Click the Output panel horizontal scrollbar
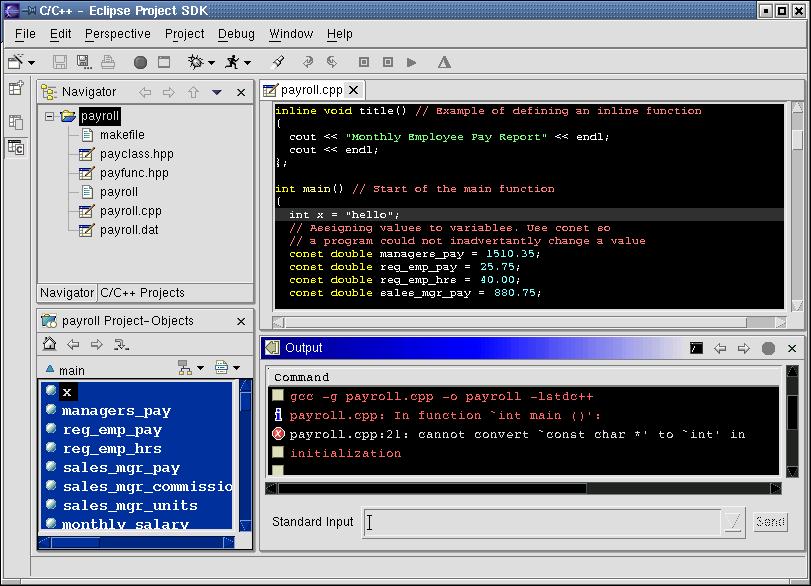This screenshot has height=586, width=811. [430, 489]
